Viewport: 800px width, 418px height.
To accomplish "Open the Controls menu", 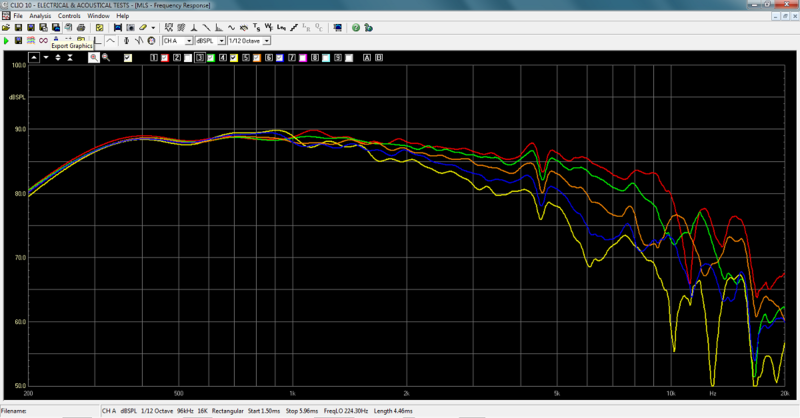I will [x=69, y=16].
